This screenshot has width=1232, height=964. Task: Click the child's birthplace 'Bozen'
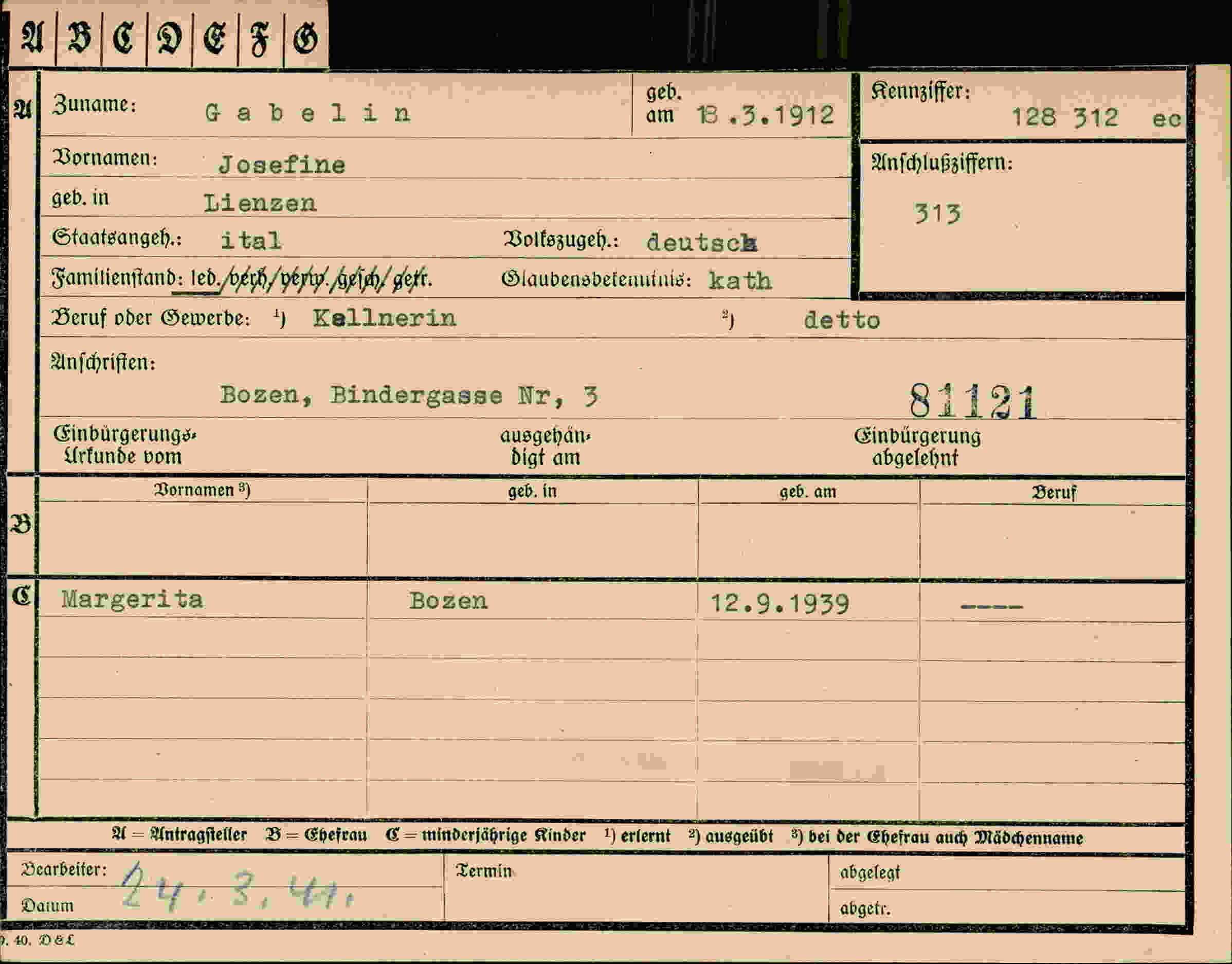point(448,601)
